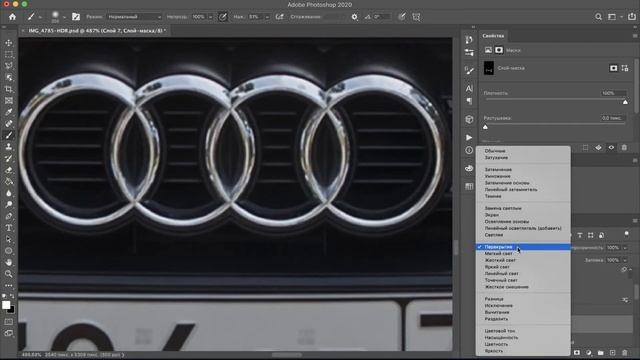Image resolution: width=640 pixels, height=360 pixels.
Task: Open smoothing options gear icon
Action: (354, 17)
